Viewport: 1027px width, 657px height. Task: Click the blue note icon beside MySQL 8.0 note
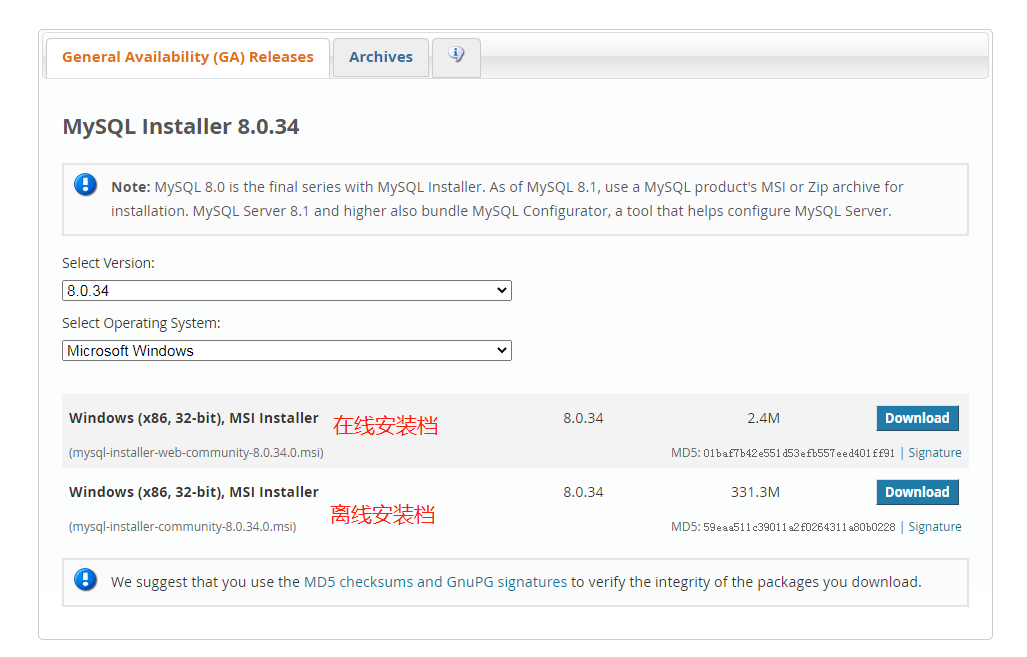point(85,185)
